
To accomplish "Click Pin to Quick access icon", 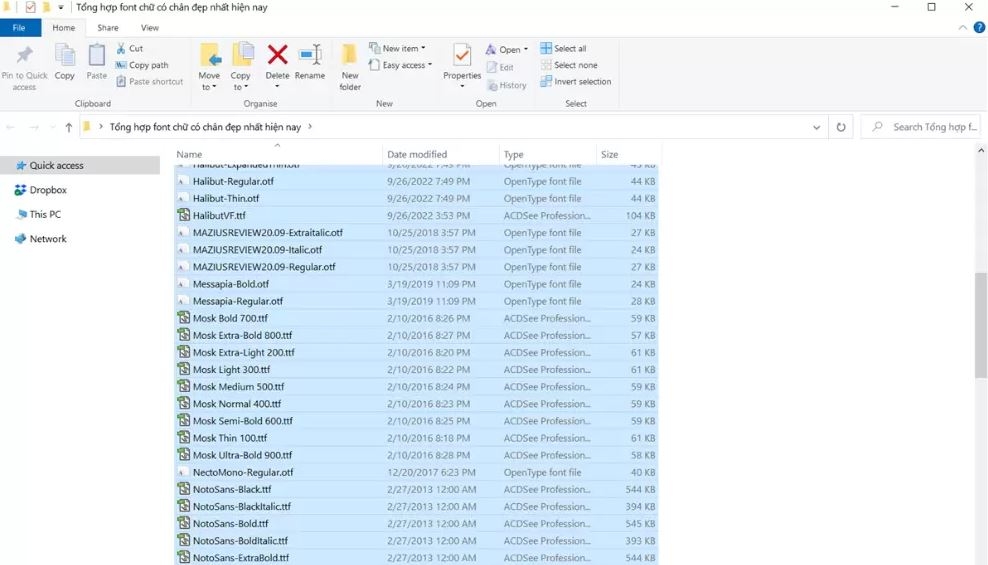I will coord(25,55).
